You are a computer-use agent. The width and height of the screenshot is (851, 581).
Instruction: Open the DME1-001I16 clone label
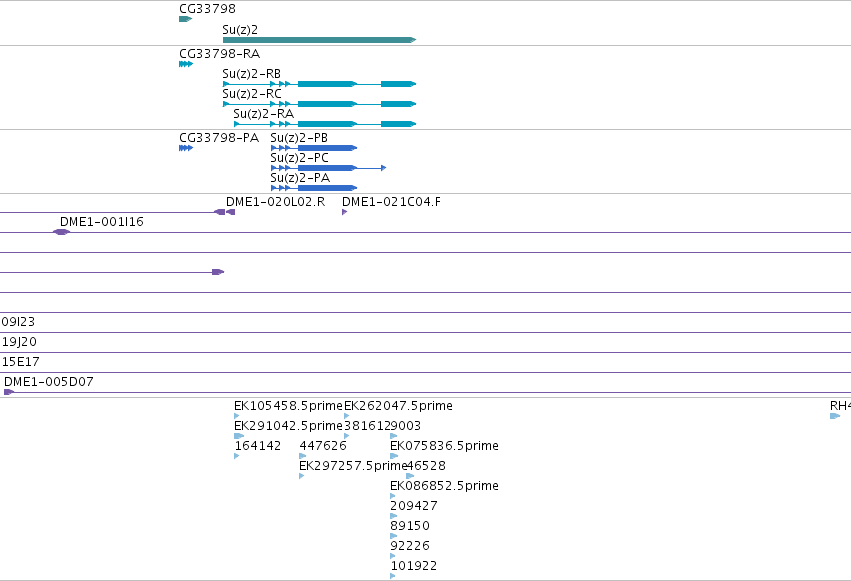pos(101,222)
